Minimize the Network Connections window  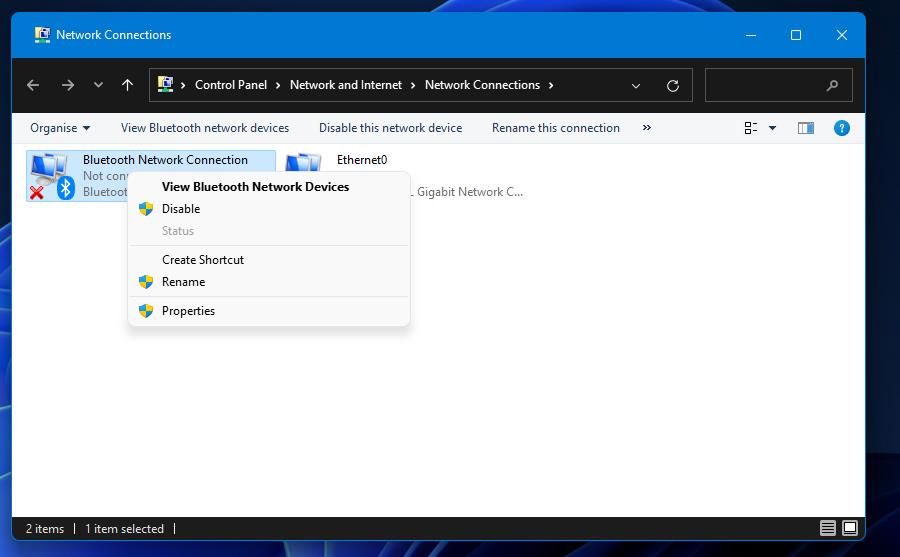coord(751,35)
